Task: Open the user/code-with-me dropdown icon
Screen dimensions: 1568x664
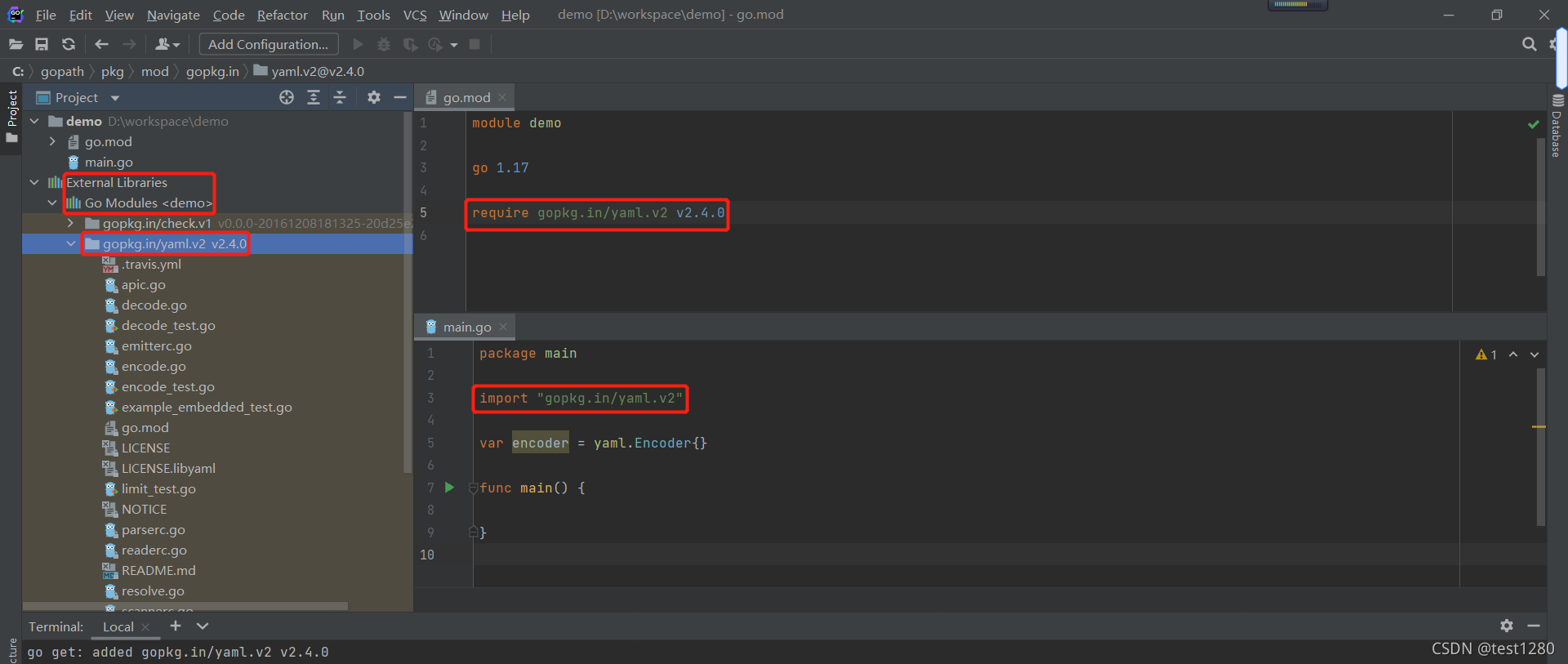Action: point(167,44)
